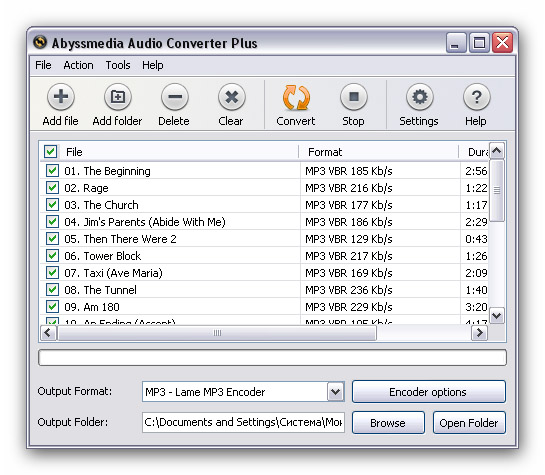Click the Browse button
The image size is (545, 475).
(x=388, y=423)
